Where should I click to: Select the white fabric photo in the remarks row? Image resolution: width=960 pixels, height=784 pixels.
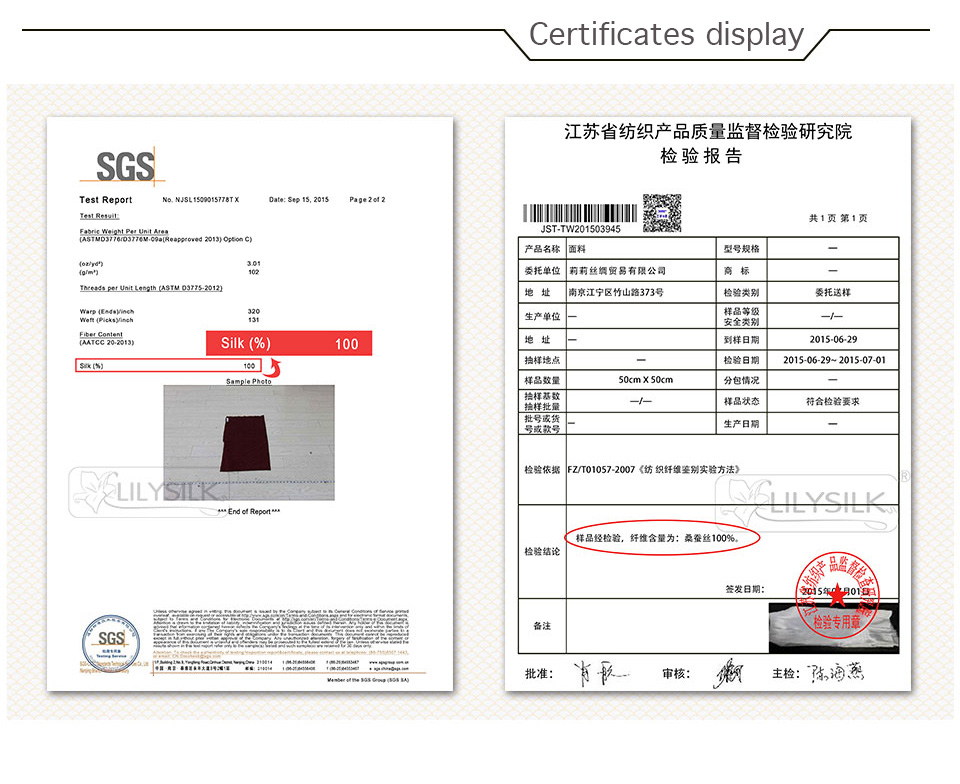coord(832,627)
